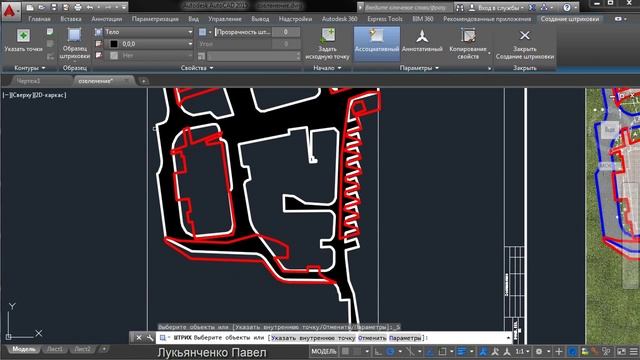Toggle polar tracking status bar icon
Viewport: 640px width, 360px height.
pos(391,351)
